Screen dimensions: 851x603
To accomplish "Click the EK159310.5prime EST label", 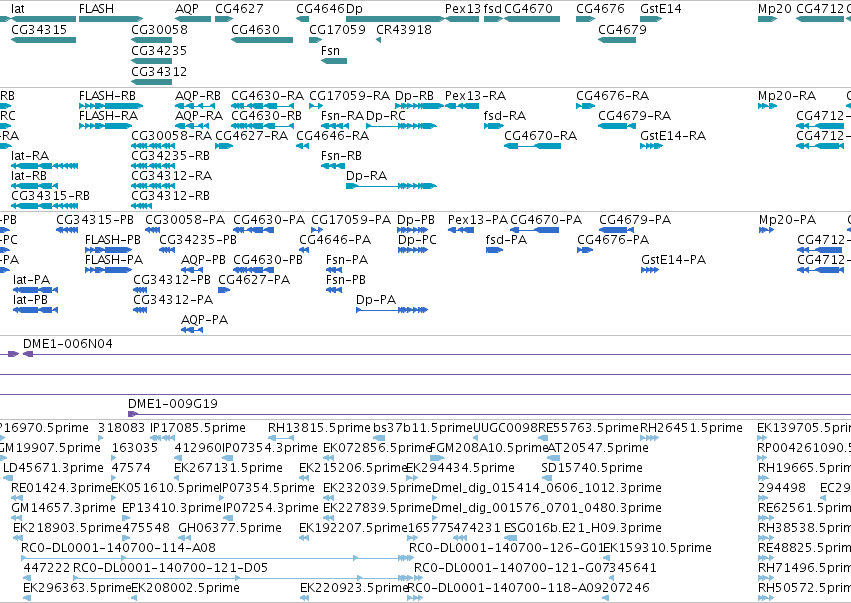I will point(657,548).
